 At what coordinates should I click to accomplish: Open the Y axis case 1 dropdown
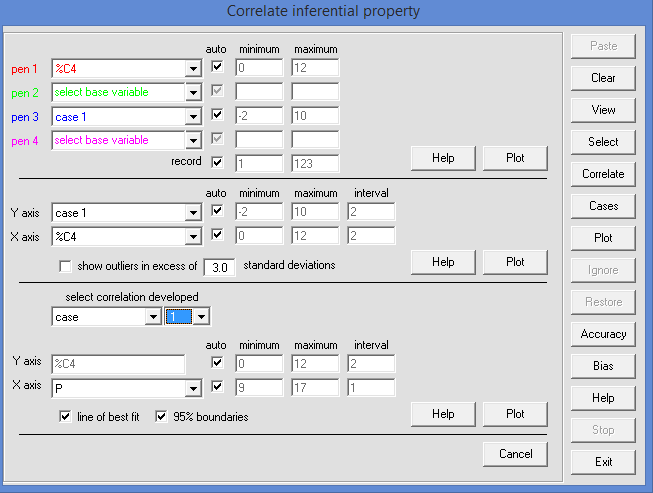(x=193, y=212)
